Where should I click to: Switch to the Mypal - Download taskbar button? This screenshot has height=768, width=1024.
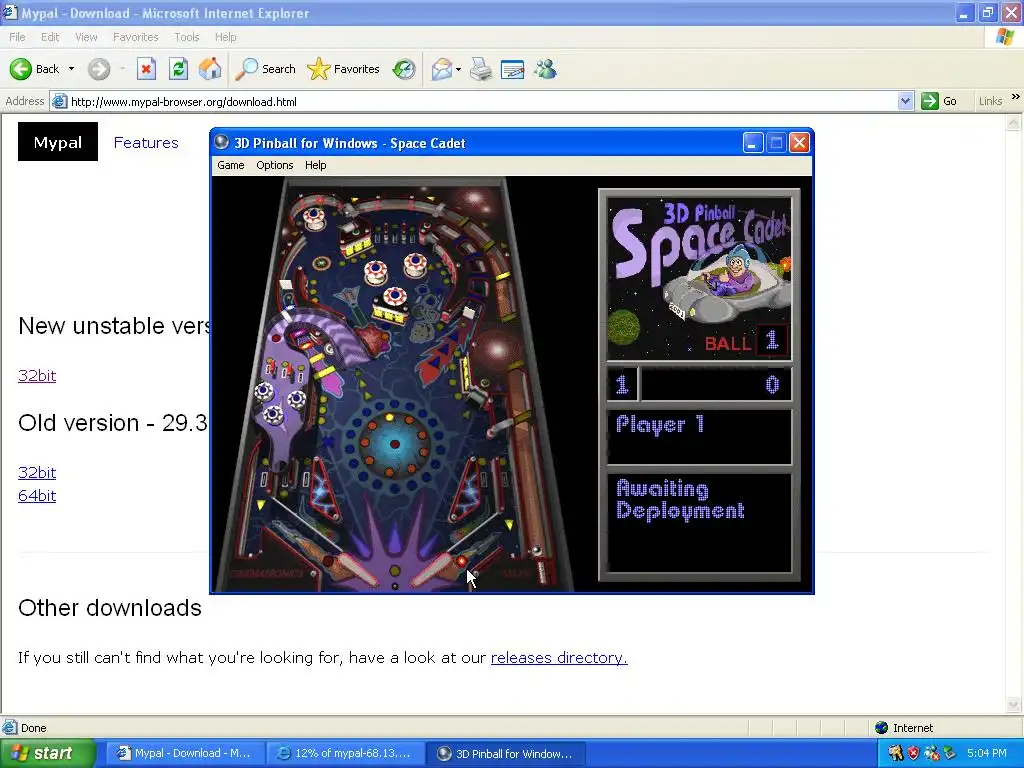click(185, 754)
